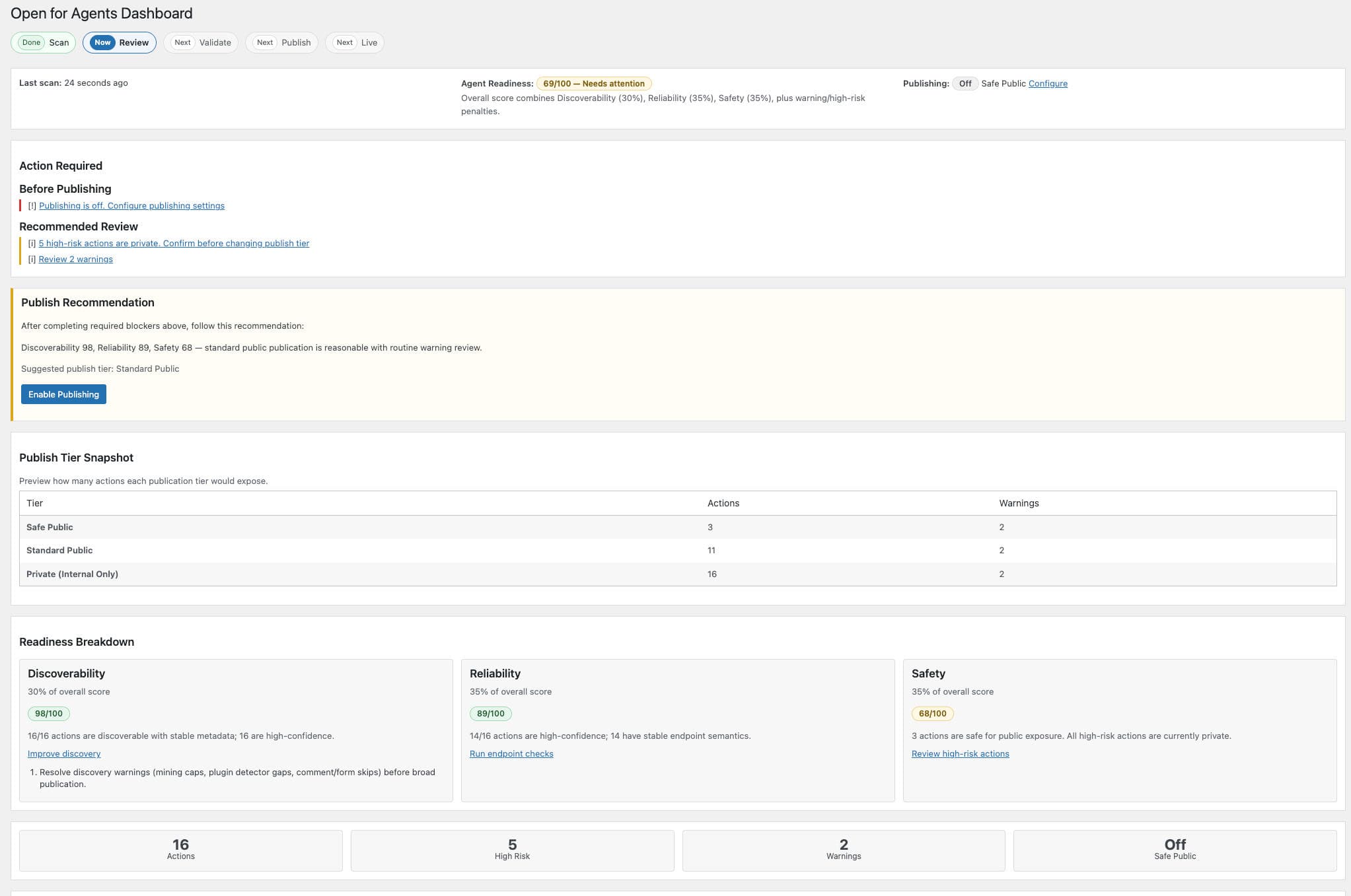
Task: Click the Readiness Breakdown heading
Action: click(77, 642)
